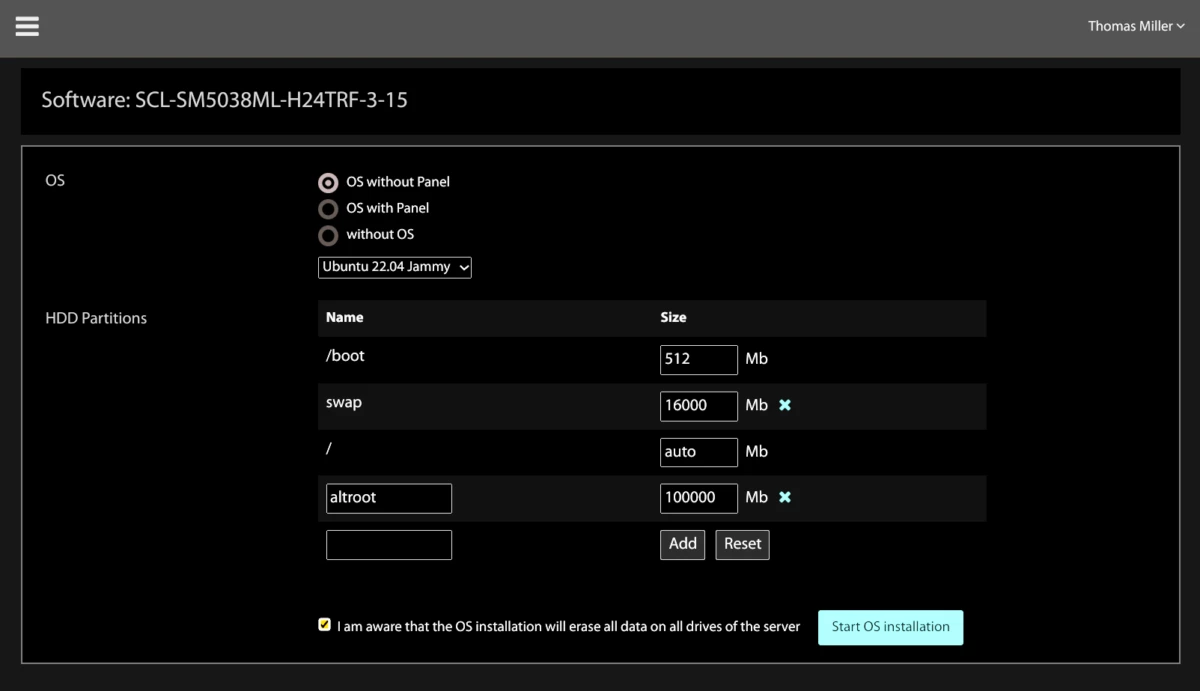The width and height of the screenshot is (1200, 691).
Task: Click Add partition button
Action: coord(683,544)
